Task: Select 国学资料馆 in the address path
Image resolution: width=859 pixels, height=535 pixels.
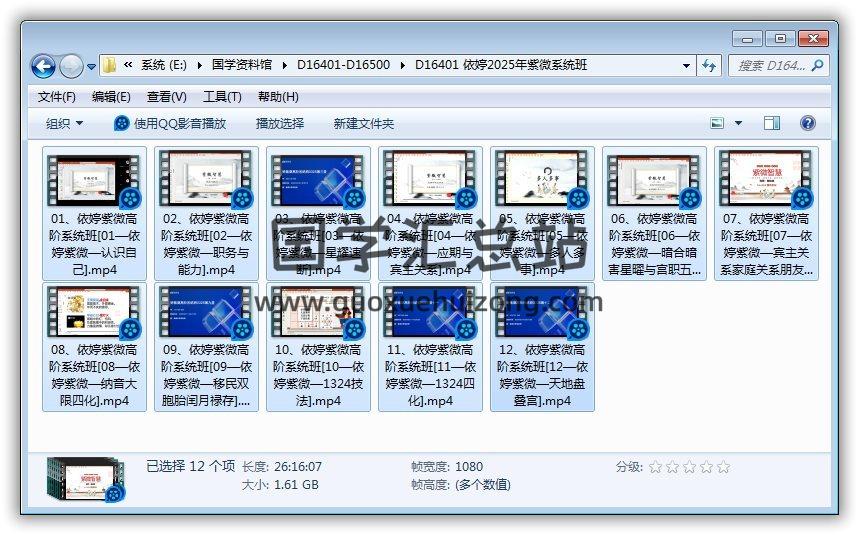Action: 242,65
